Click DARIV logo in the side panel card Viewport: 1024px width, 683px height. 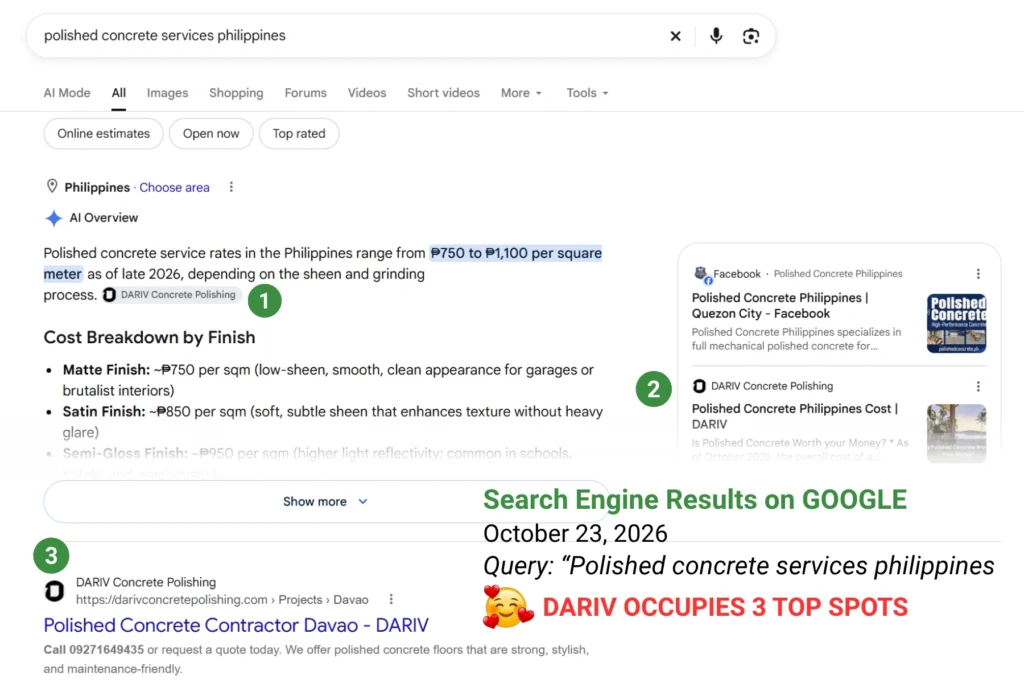pos(699,386)
